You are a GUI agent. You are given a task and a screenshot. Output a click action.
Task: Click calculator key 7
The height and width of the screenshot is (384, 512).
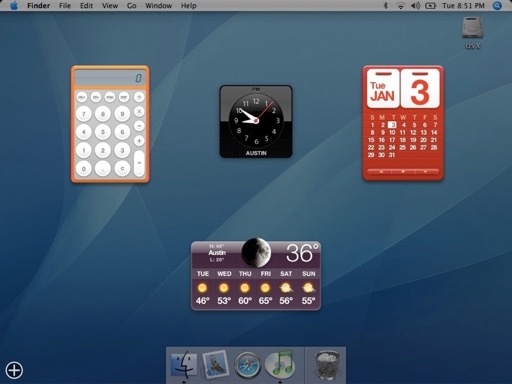tap(84, 114)
